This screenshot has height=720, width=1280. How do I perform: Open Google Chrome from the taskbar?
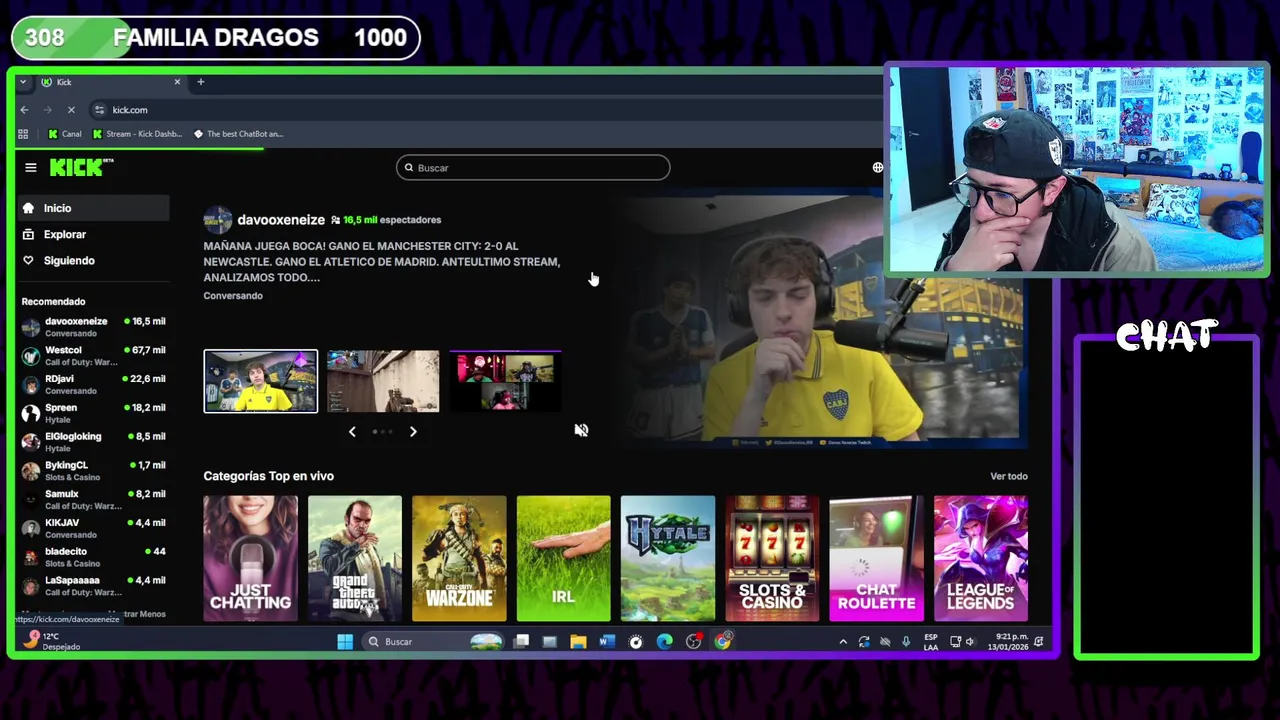722,642
